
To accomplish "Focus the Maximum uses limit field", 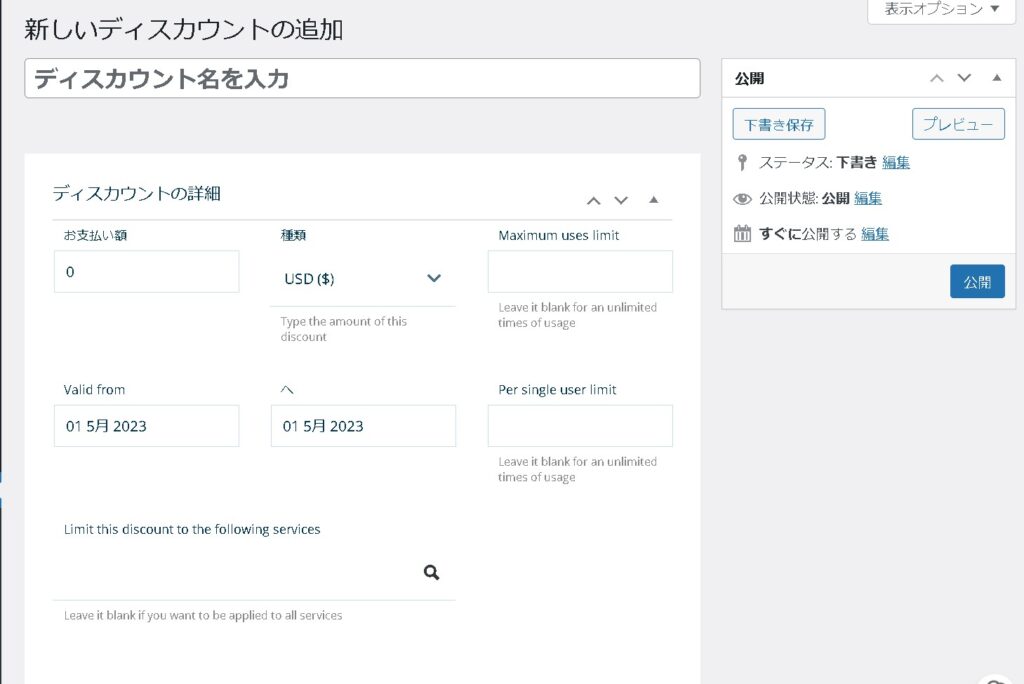I will click(x=580, y=272).
